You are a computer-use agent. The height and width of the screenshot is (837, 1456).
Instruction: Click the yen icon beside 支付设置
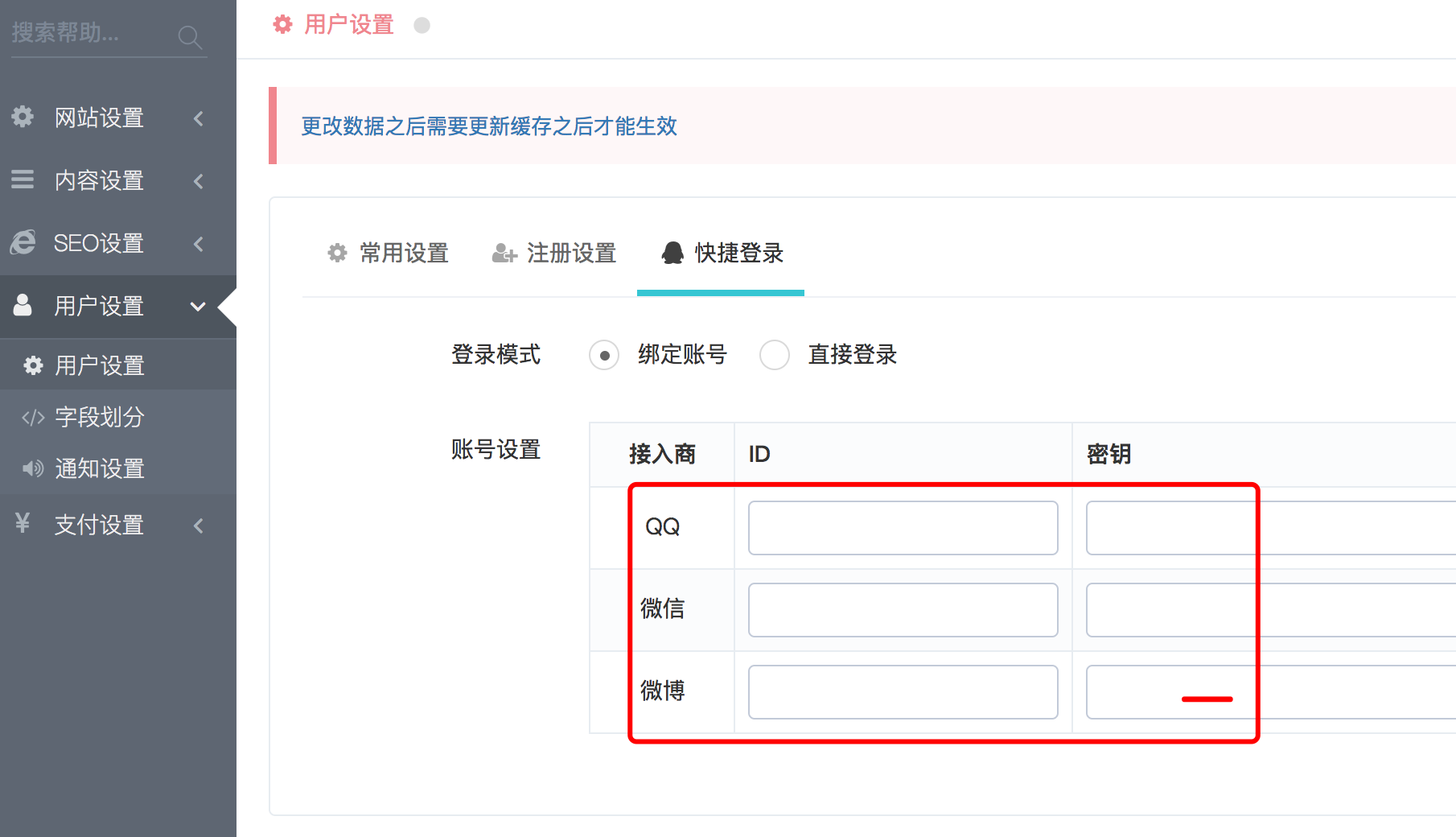point(23,523)
